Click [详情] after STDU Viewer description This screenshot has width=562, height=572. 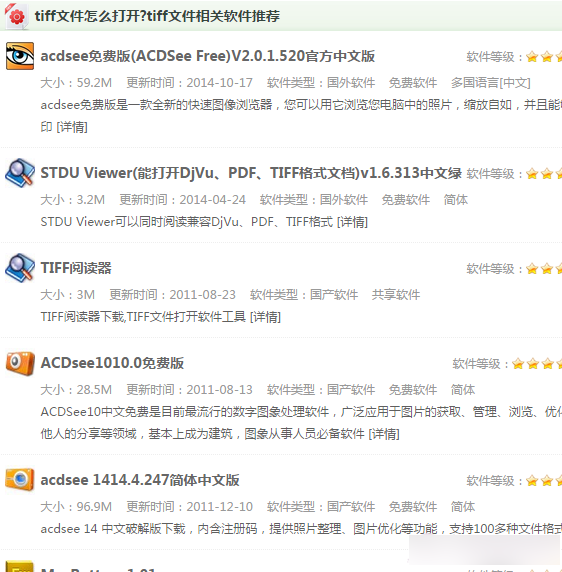click(352, 222)
